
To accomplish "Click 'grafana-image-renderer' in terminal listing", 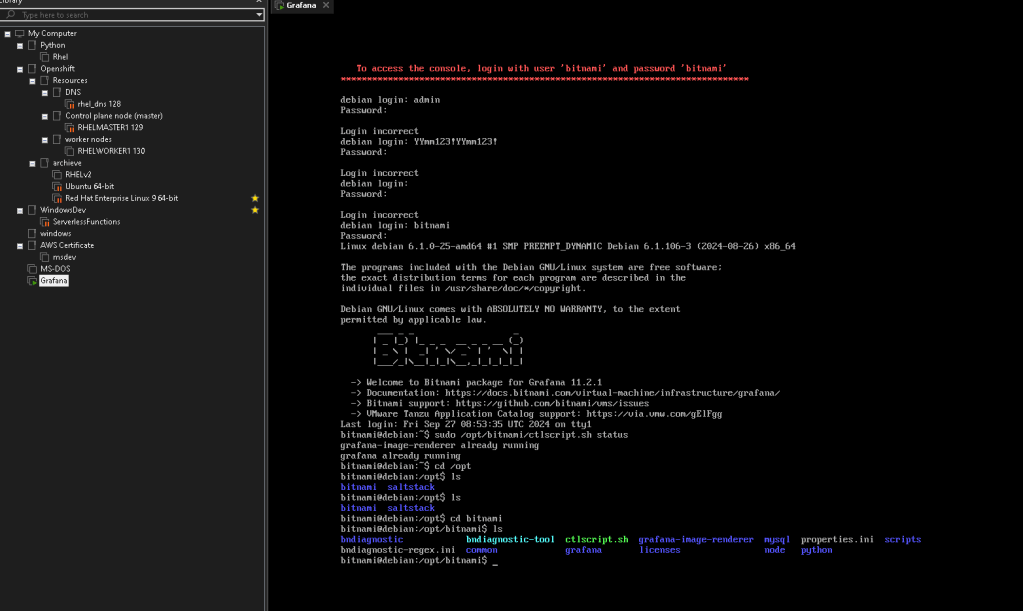I will click(695, 539).
